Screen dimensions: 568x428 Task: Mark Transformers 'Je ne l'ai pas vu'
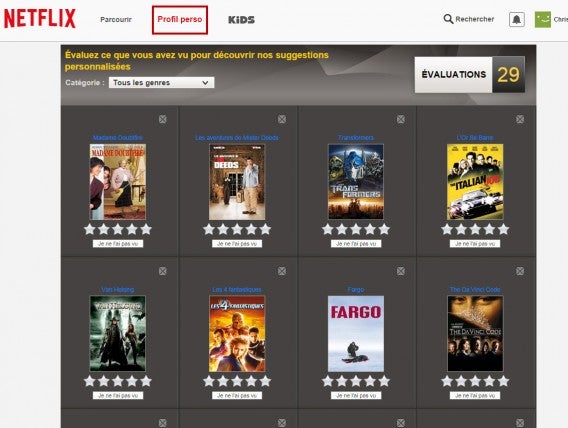point(356,244)
